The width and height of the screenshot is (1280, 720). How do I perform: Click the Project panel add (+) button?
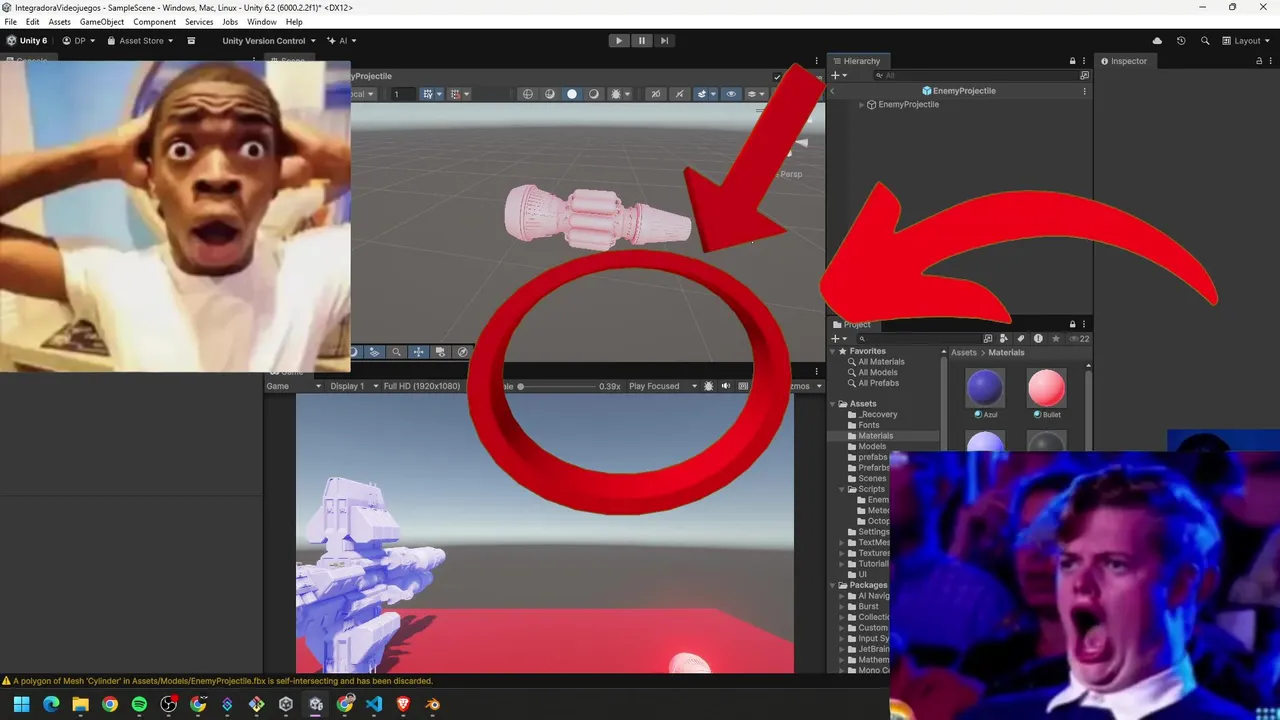point(838,339)
